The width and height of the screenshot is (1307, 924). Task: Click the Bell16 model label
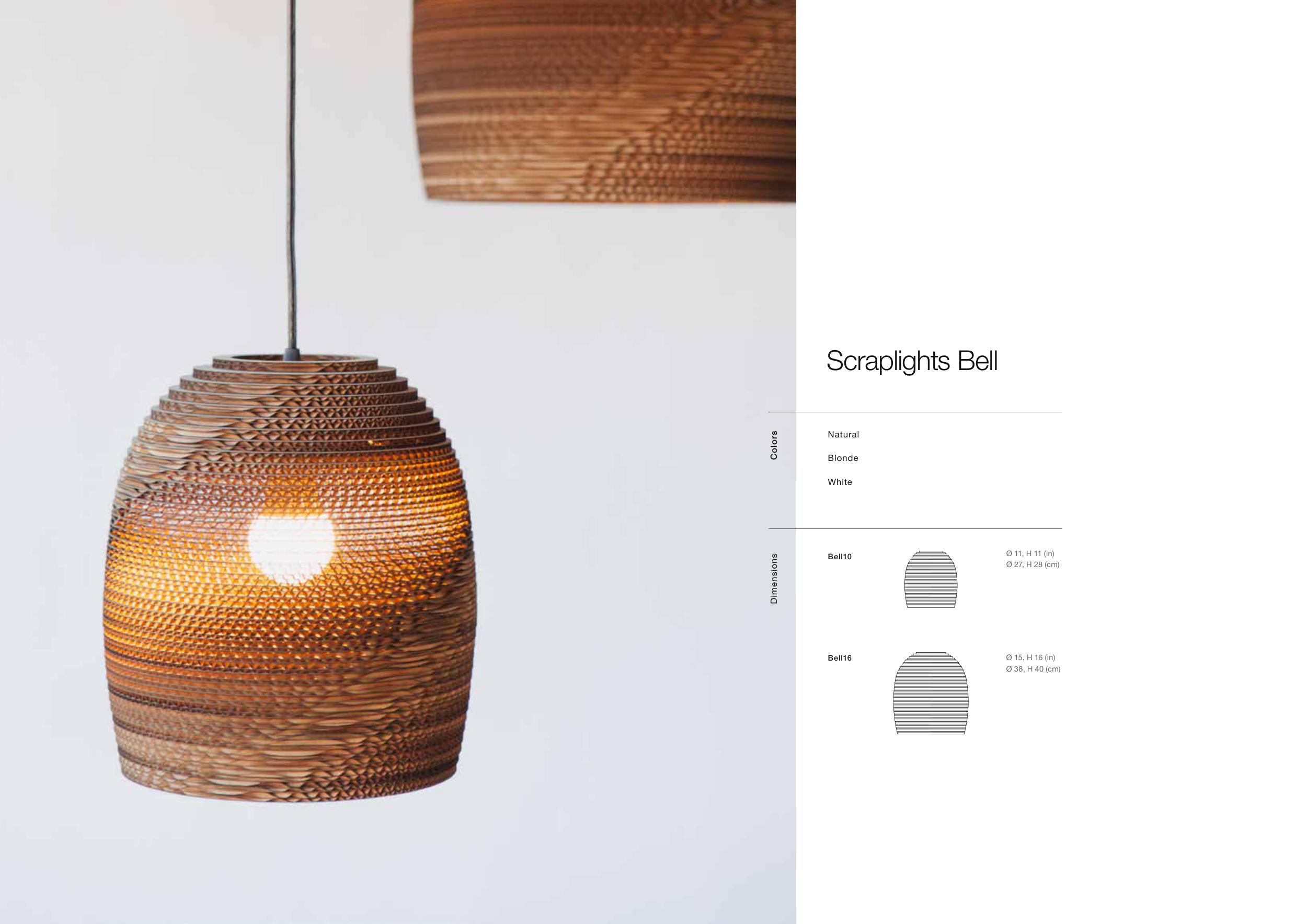(840, 658)
